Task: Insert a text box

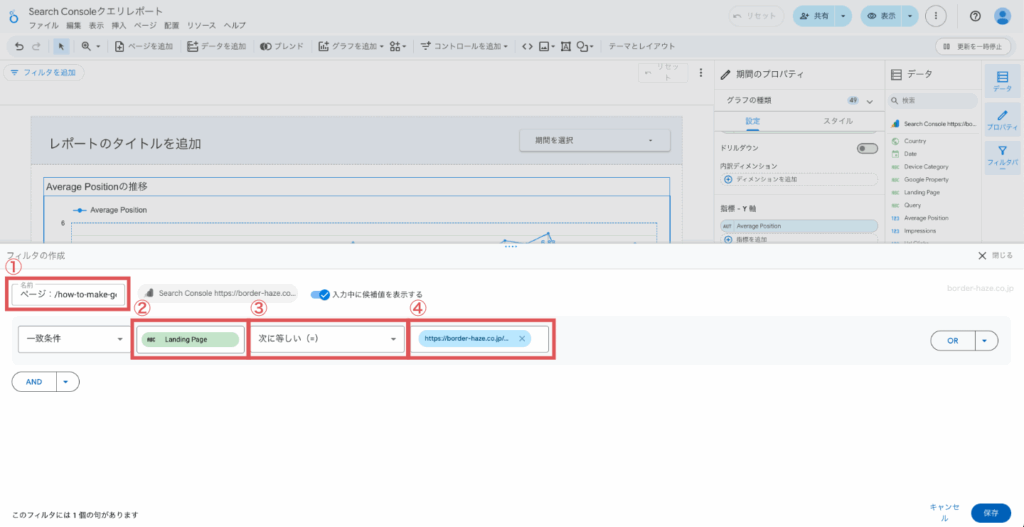Action: pyautogui.click(x=566, y=46)
